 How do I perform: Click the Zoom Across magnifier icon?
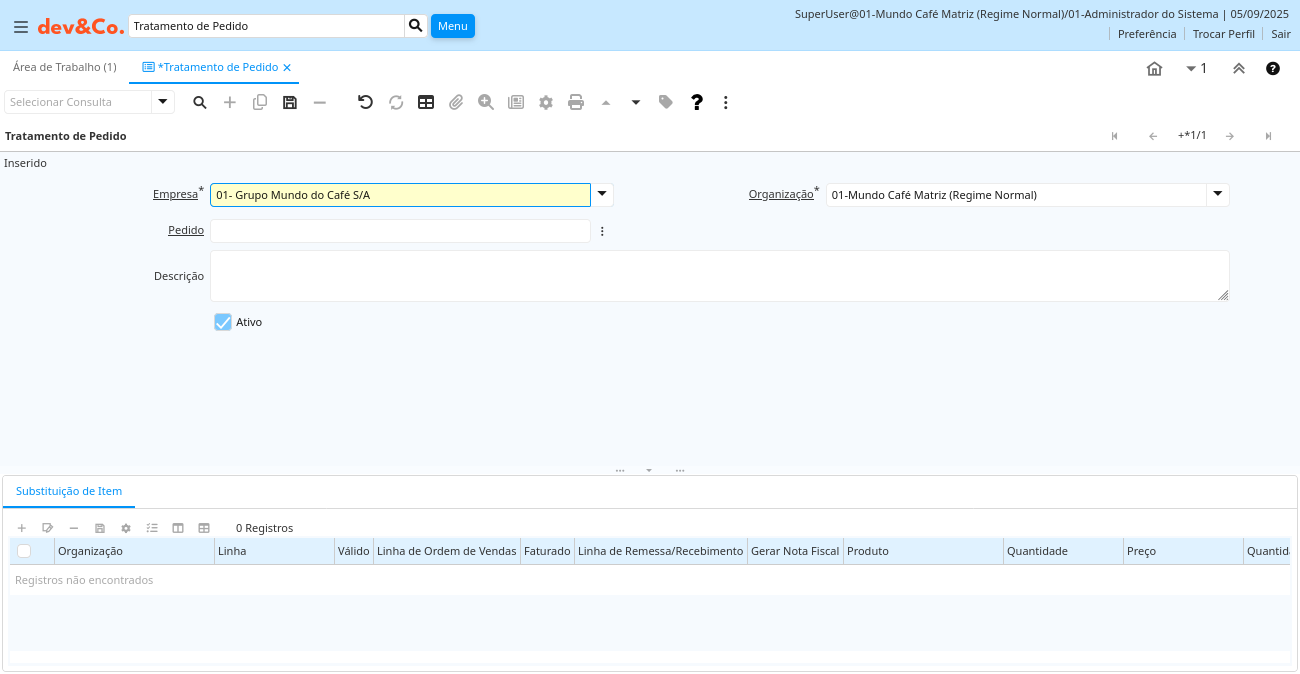(486, 102)
